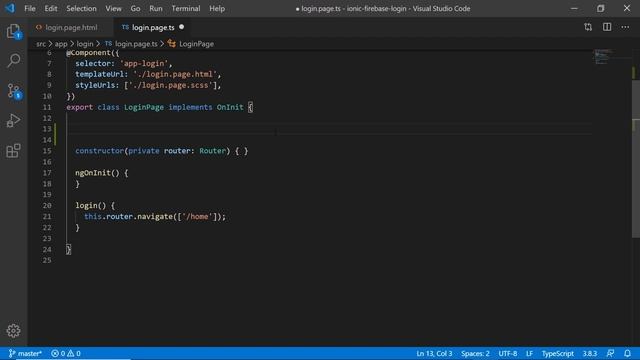Show errors and warnings problems panel
The image size is (640, 360).
(x=66, y=353)
